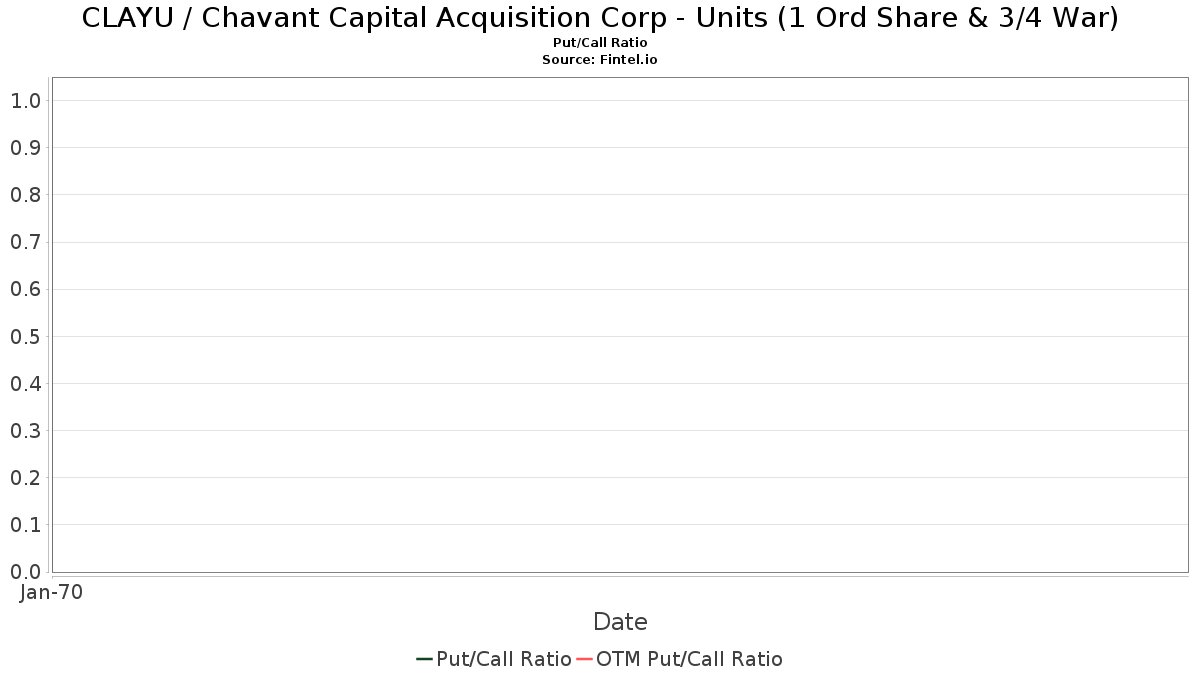This screenshot has width=1200, height=675.
Task: Click the 0.2 y-axis tick label
Action: tap(25, 478)
